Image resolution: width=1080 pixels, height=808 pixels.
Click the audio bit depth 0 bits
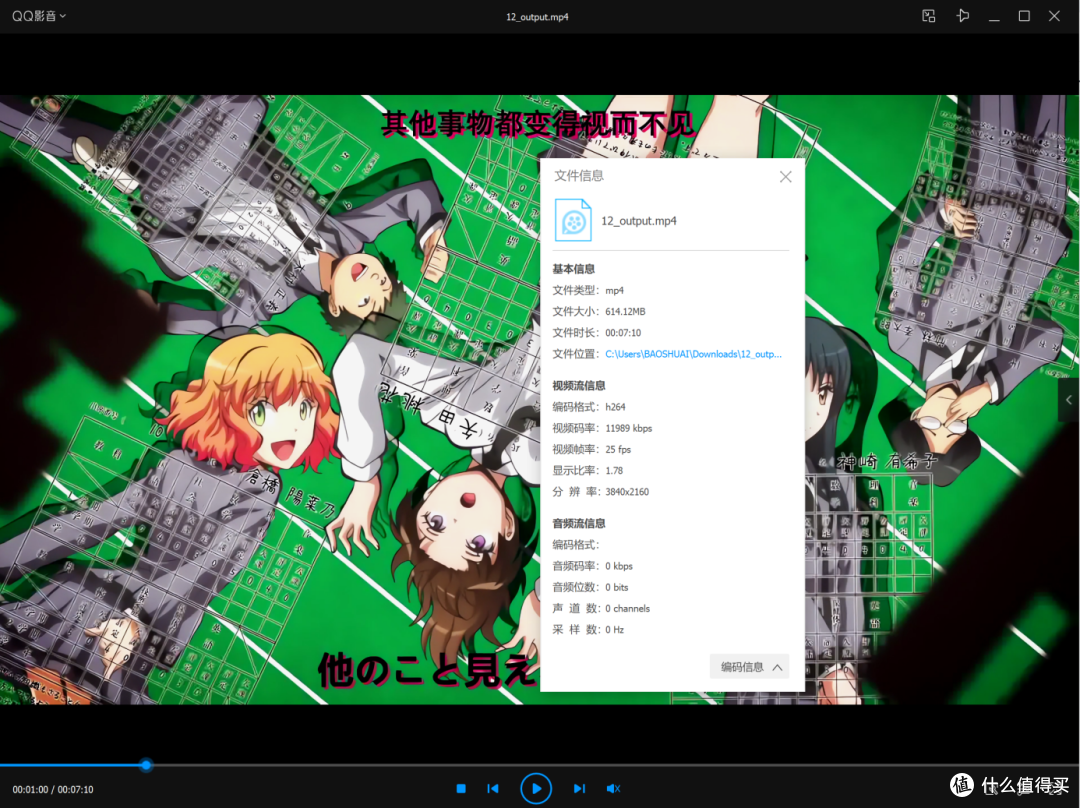616,588
